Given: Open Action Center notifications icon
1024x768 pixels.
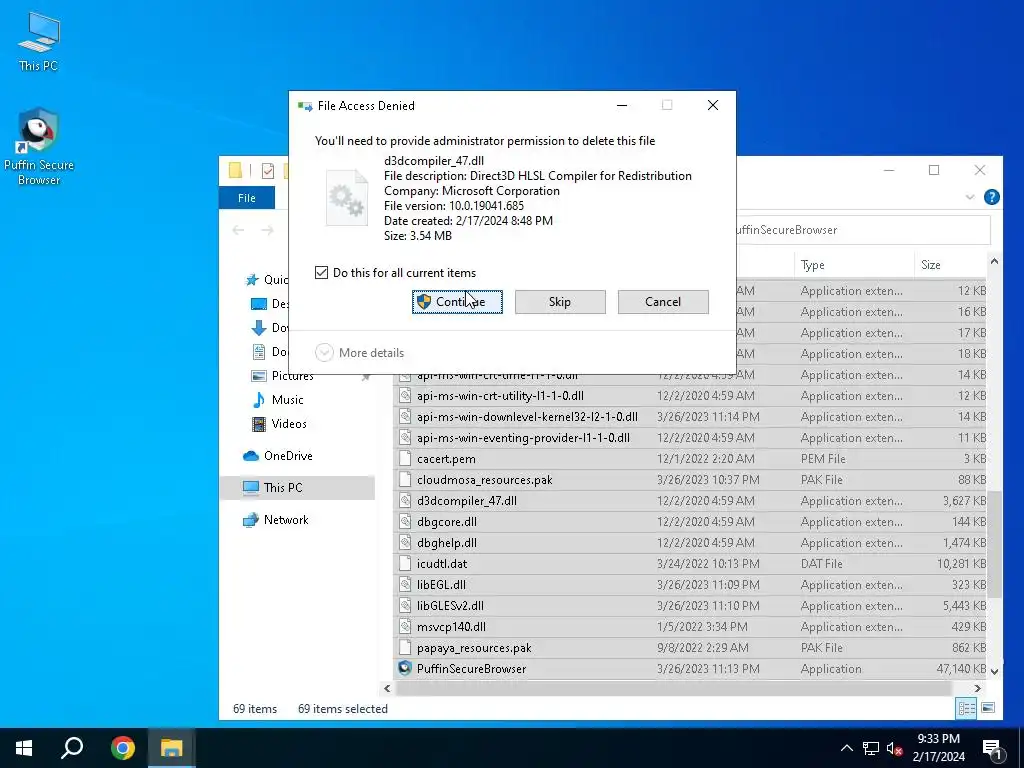Looking at the screenshot, I should (993, 749).
